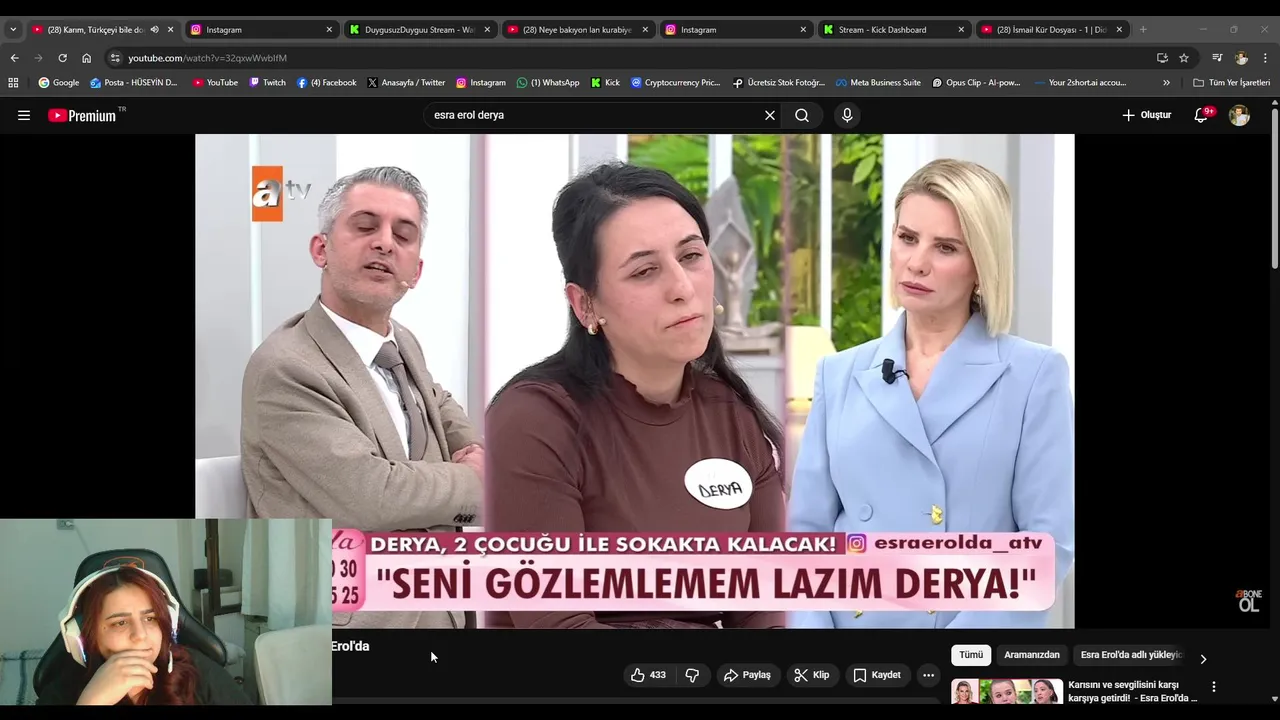The width and height of the screenshot is (1280, 720).
Task: Switch to Neye bakıyon lan kurabiye tab
Action: click(x=577, y=30)
